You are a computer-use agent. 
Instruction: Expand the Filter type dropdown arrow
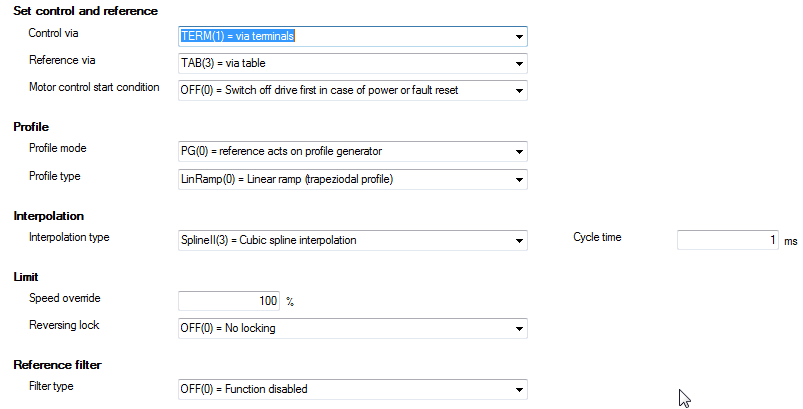click(x=519, y=390)
